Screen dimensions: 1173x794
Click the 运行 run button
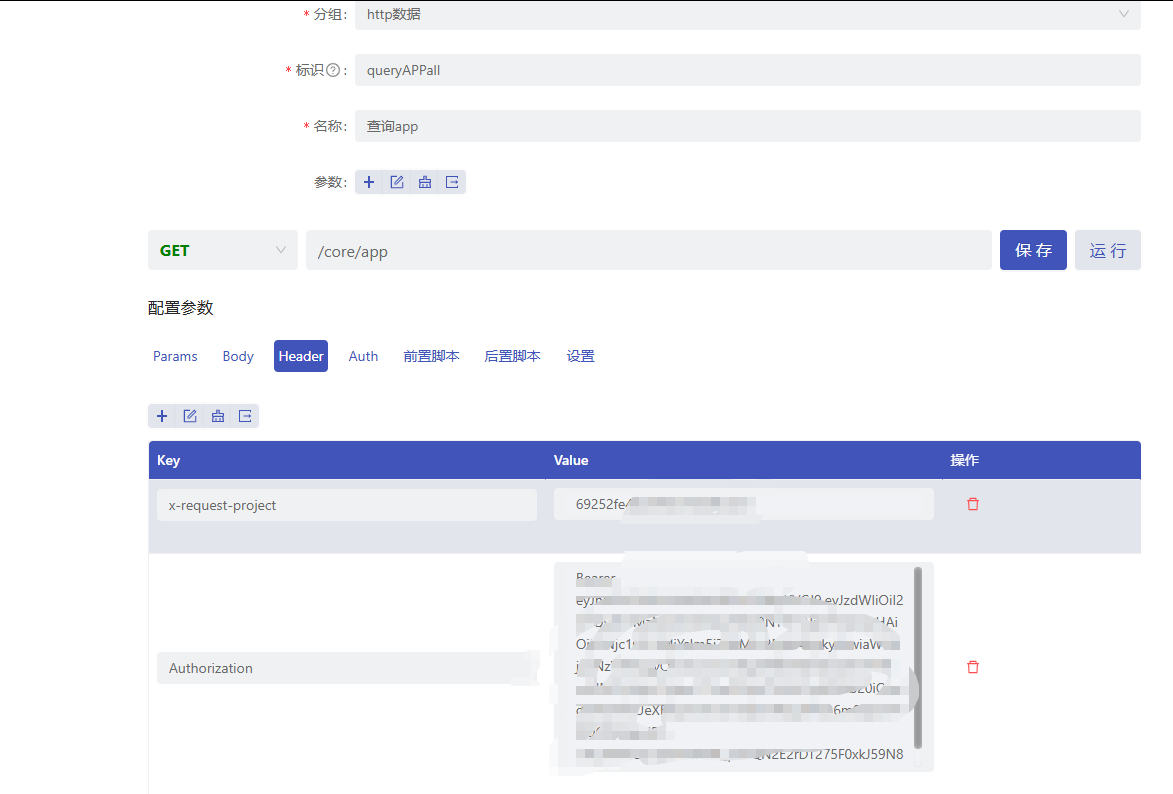(1107, 250)
